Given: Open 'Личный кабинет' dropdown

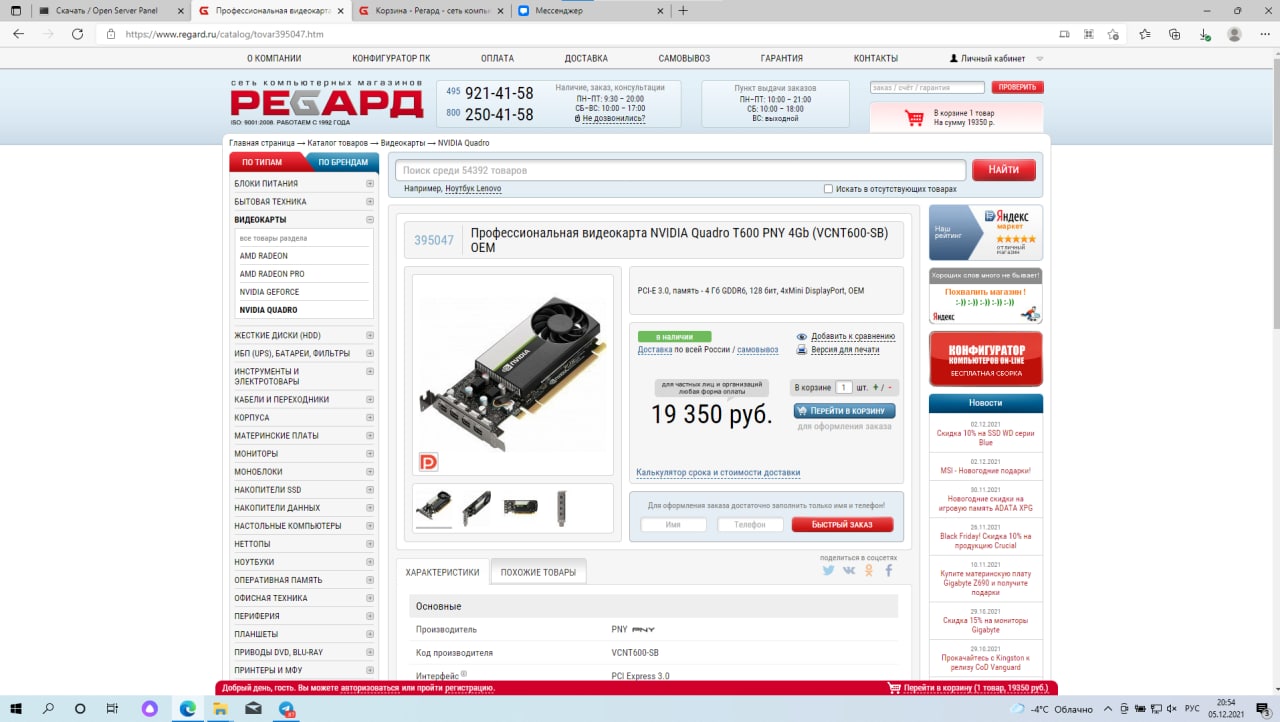Looking at the screenshot, I should click(x=995, y=58).
